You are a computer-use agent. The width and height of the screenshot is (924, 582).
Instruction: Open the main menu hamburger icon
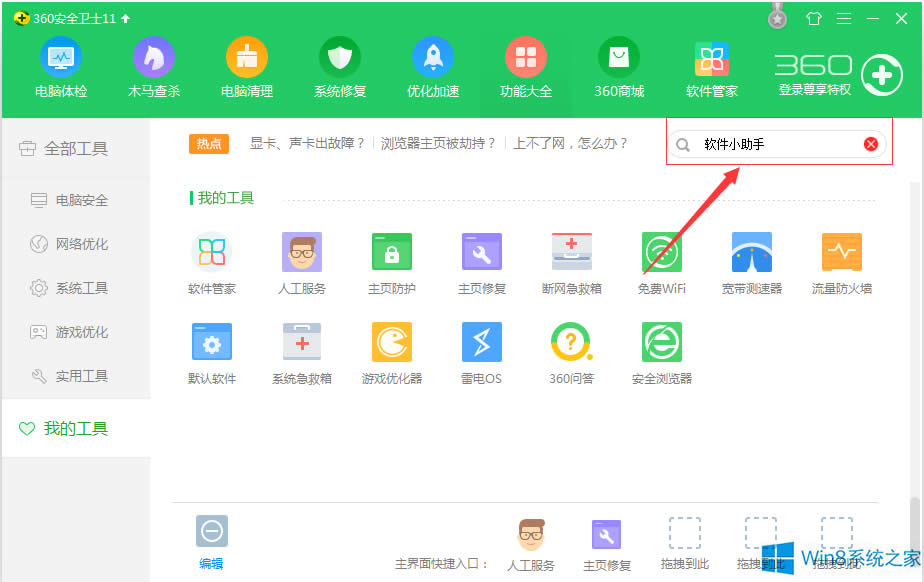(x=844, y=19)
